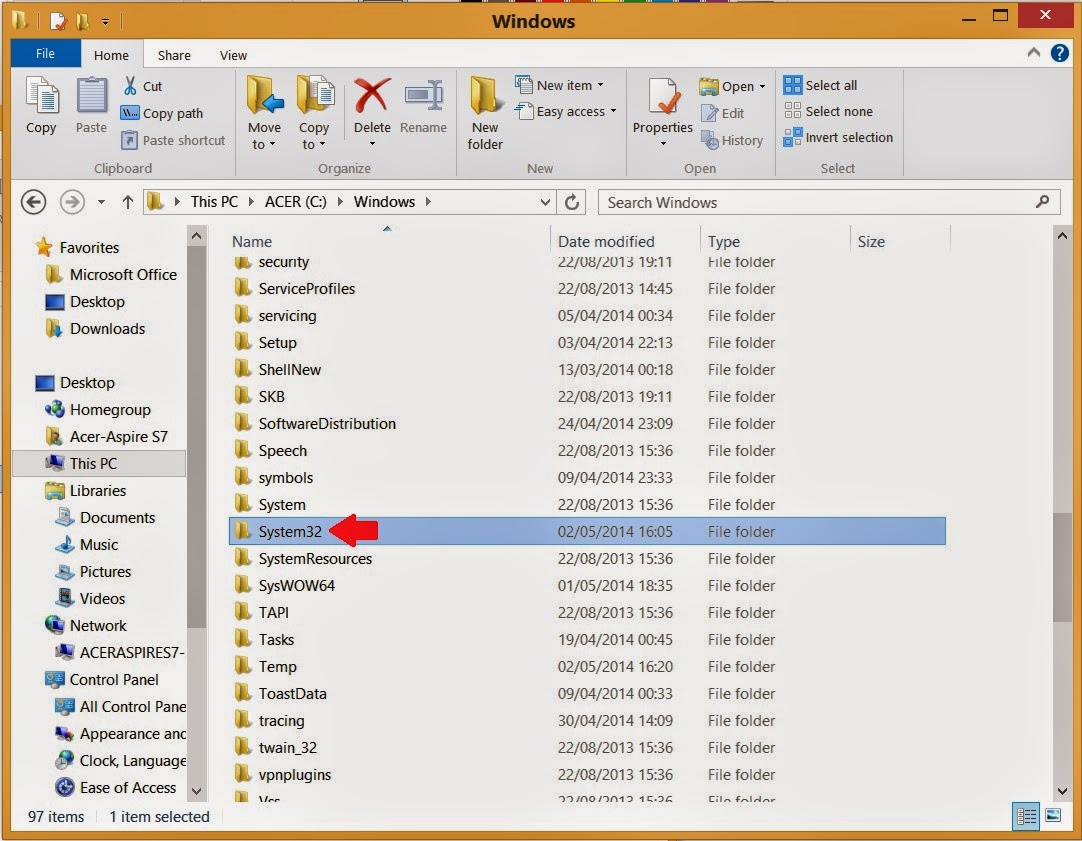This screenshot has width=1082, height=841.
Task: Switch to the Share ribbon tab
Action: tap(174, 55)
